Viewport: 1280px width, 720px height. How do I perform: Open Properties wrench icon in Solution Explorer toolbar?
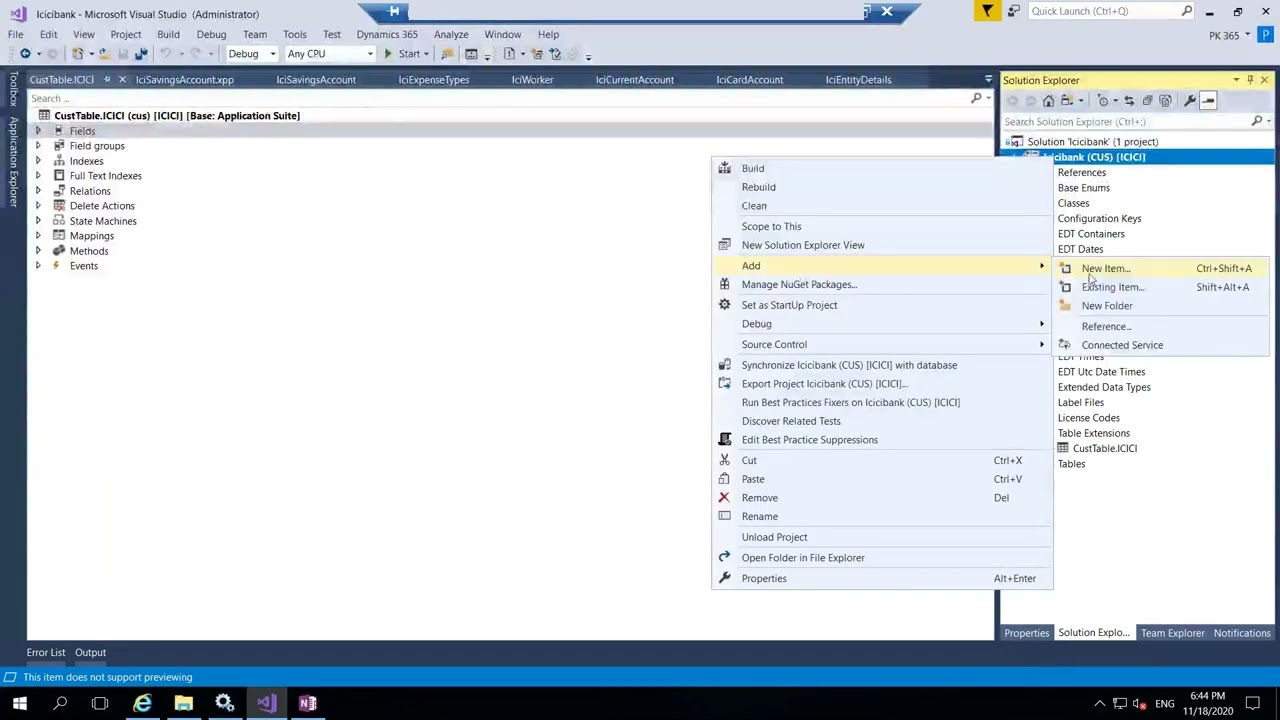[1190, 100]
